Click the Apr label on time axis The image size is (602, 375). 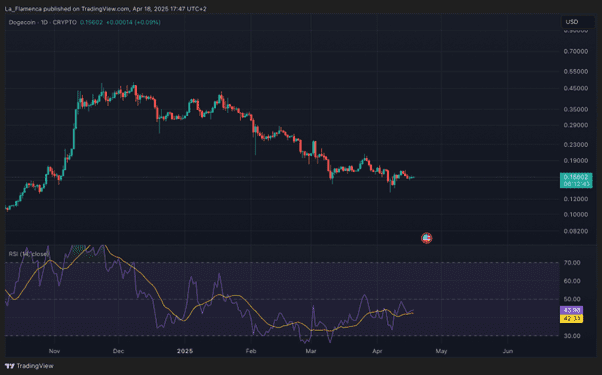tap(377, 351)
